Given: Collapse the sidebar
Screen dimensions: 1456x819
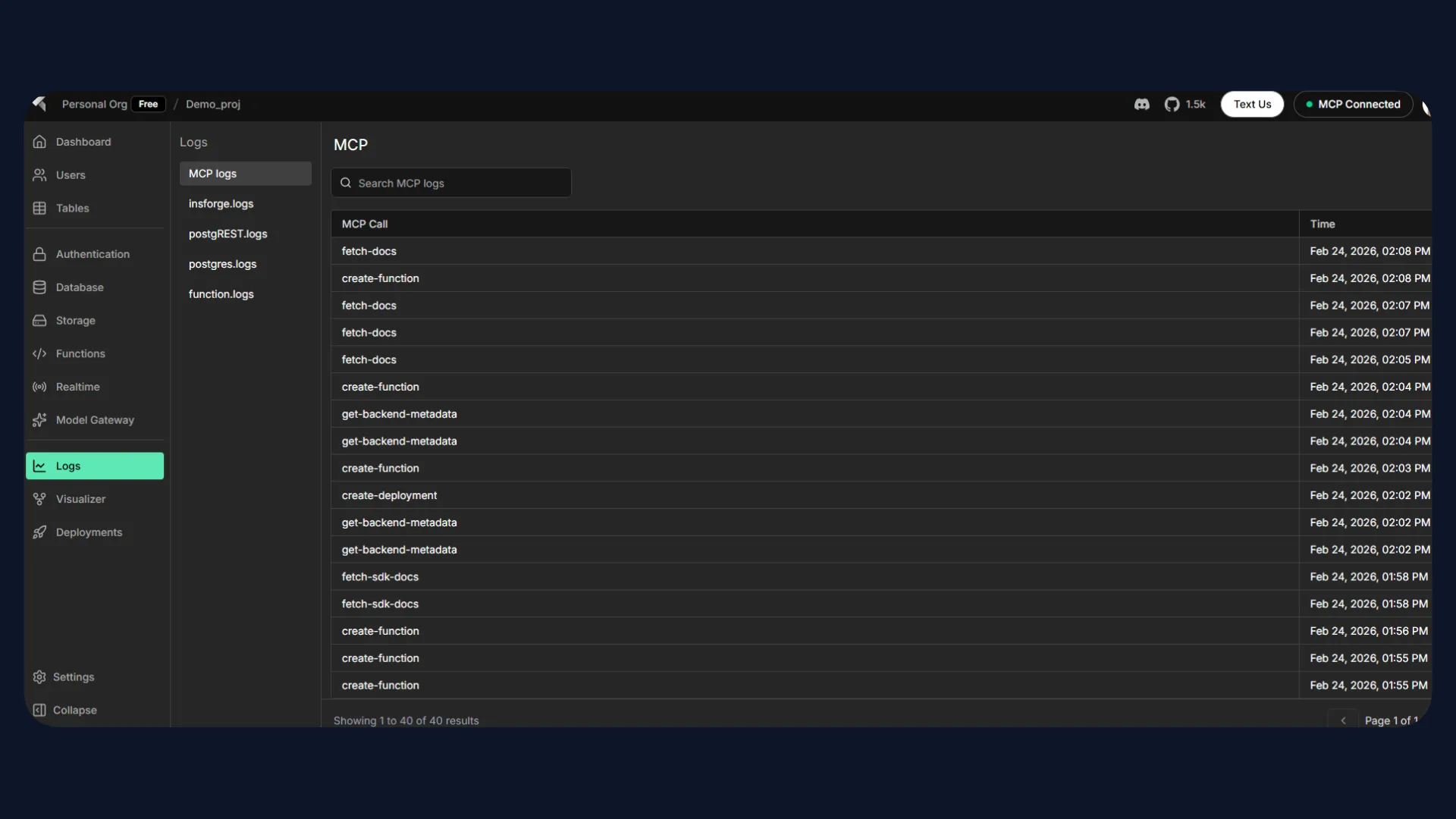Looking at the screenshot, I should click(75, 710).
